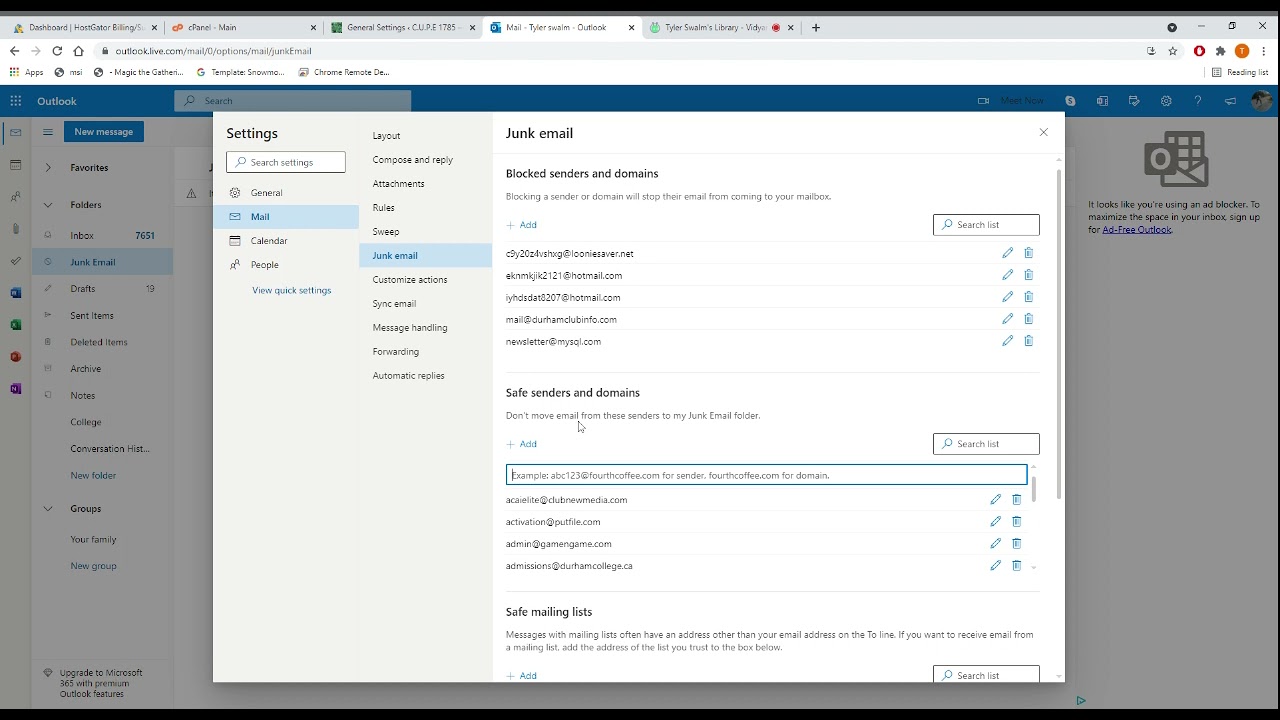Delete blocked sender mail@durhamclubinfo.com
The image size is (1280, 720).
coord(1028,319)
